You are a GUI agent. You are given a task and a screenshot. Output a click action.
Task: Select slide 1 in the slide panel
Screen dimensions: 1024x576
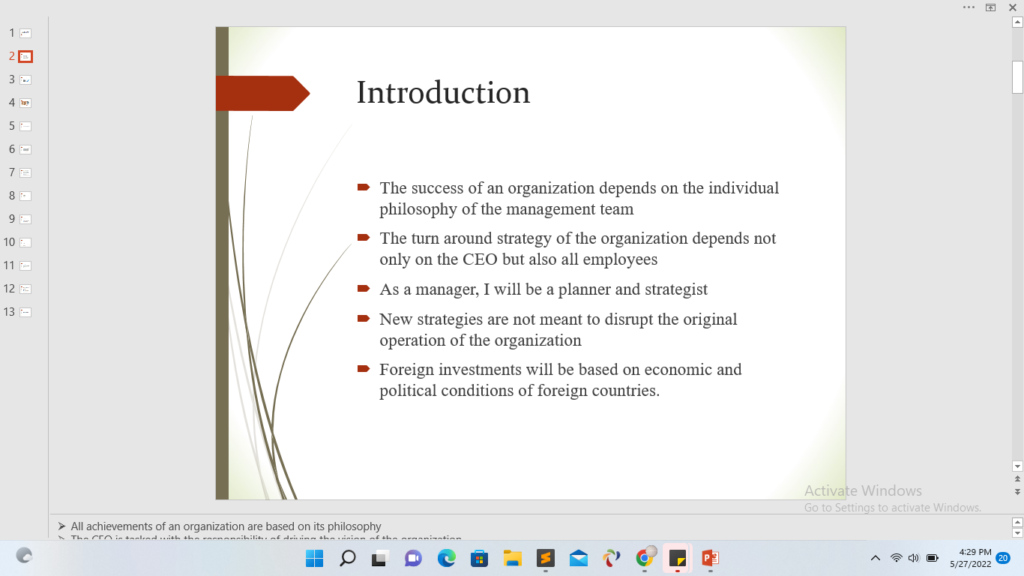point(26,33)
